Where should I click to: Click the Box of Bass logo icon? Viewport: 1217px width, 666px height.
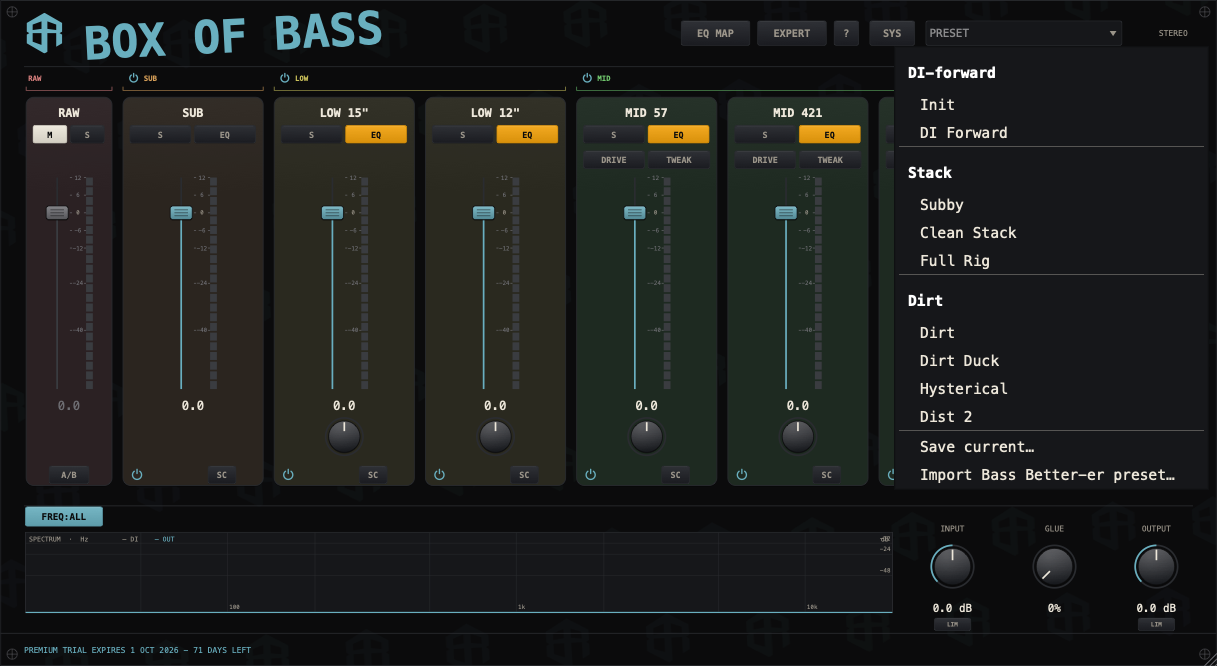[x=44, y=33]
